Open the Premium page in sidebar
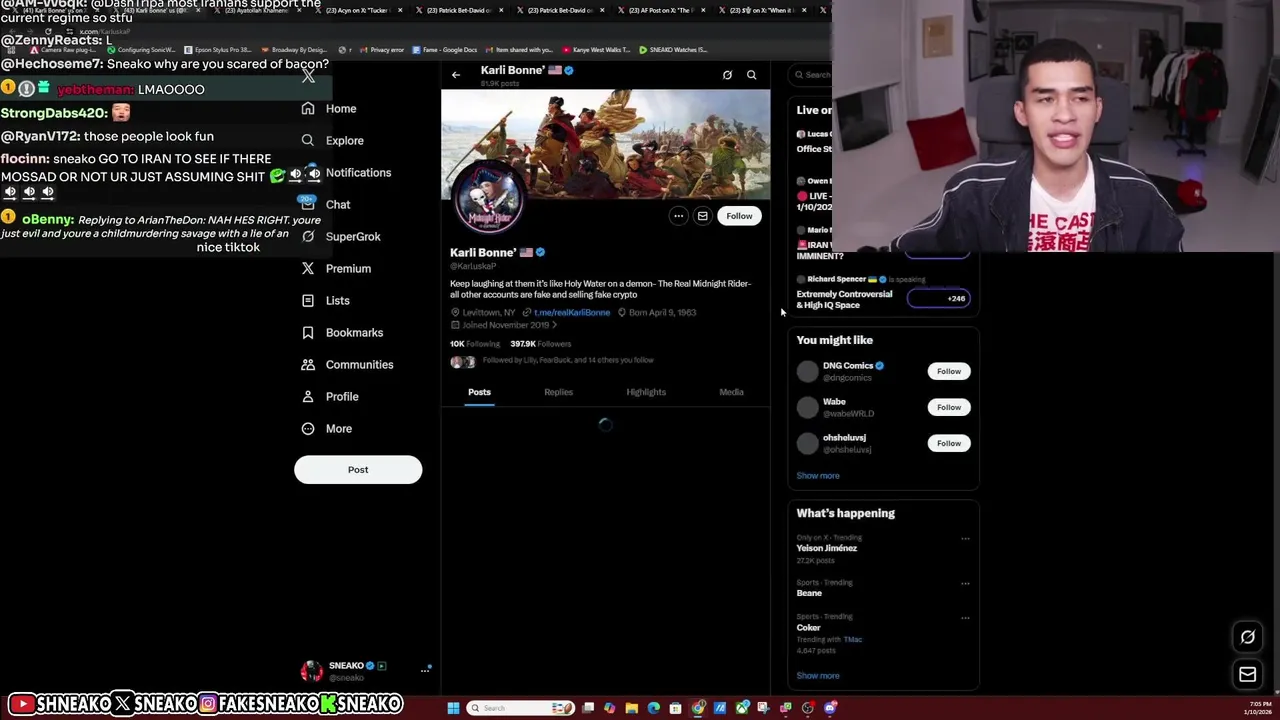The image size is (1280, 720). click(x=336, y=268)
